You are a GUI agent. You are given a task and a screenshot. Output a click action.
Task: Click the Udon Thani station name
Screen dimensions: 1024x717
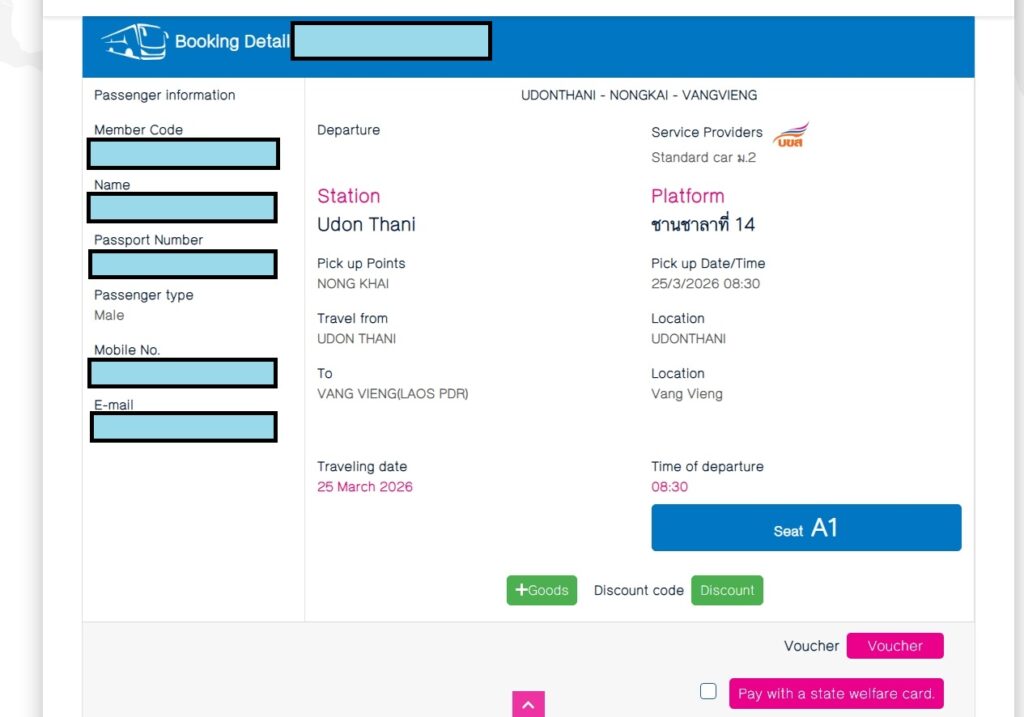pos(366,224)
